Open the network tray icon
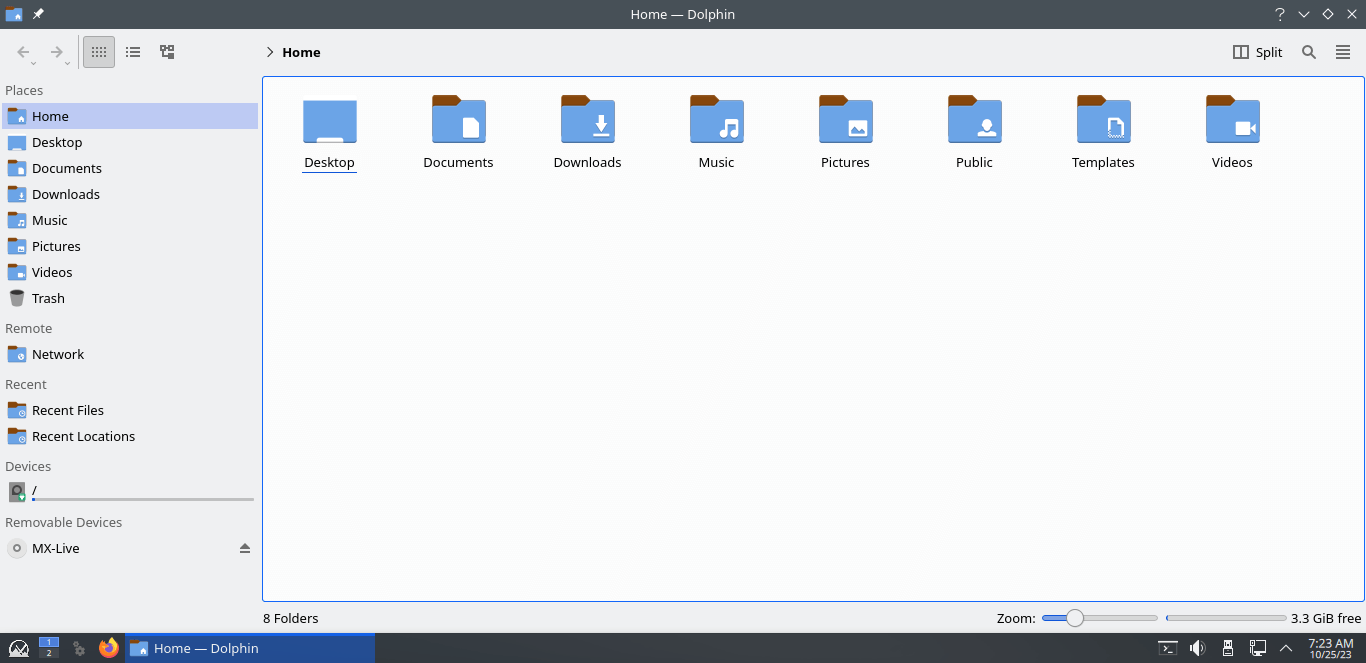1366x663 pixels. (x=1258, y=648)
